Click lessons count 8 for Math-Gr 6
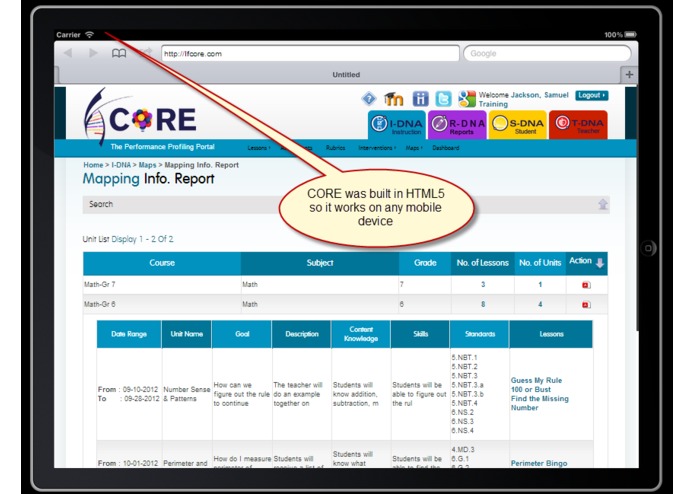The image size is (695, 494). [x=483, y=304]
